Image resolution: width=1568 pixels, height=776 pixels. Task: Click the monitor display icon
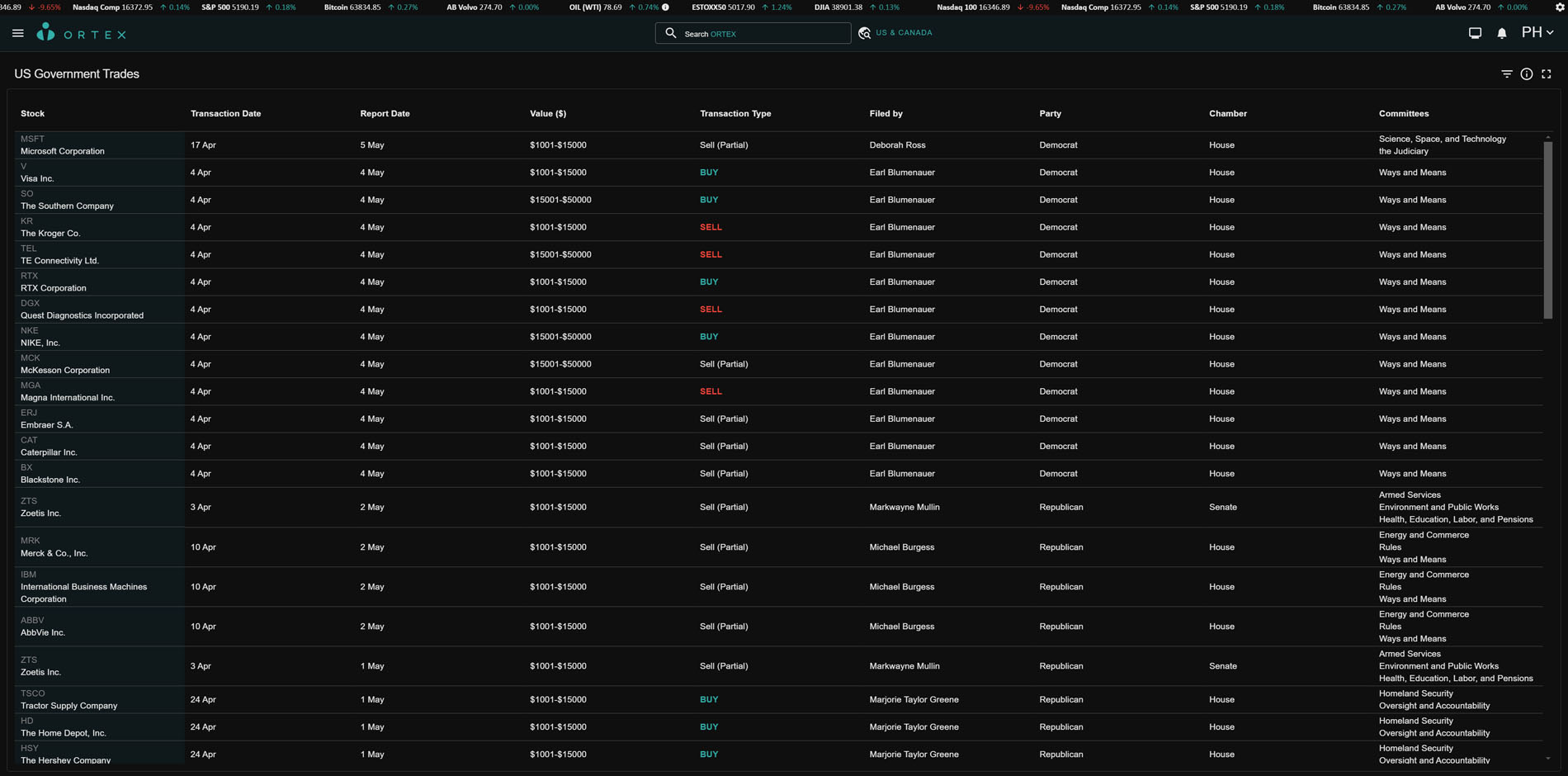click(x=1475, y=33)
